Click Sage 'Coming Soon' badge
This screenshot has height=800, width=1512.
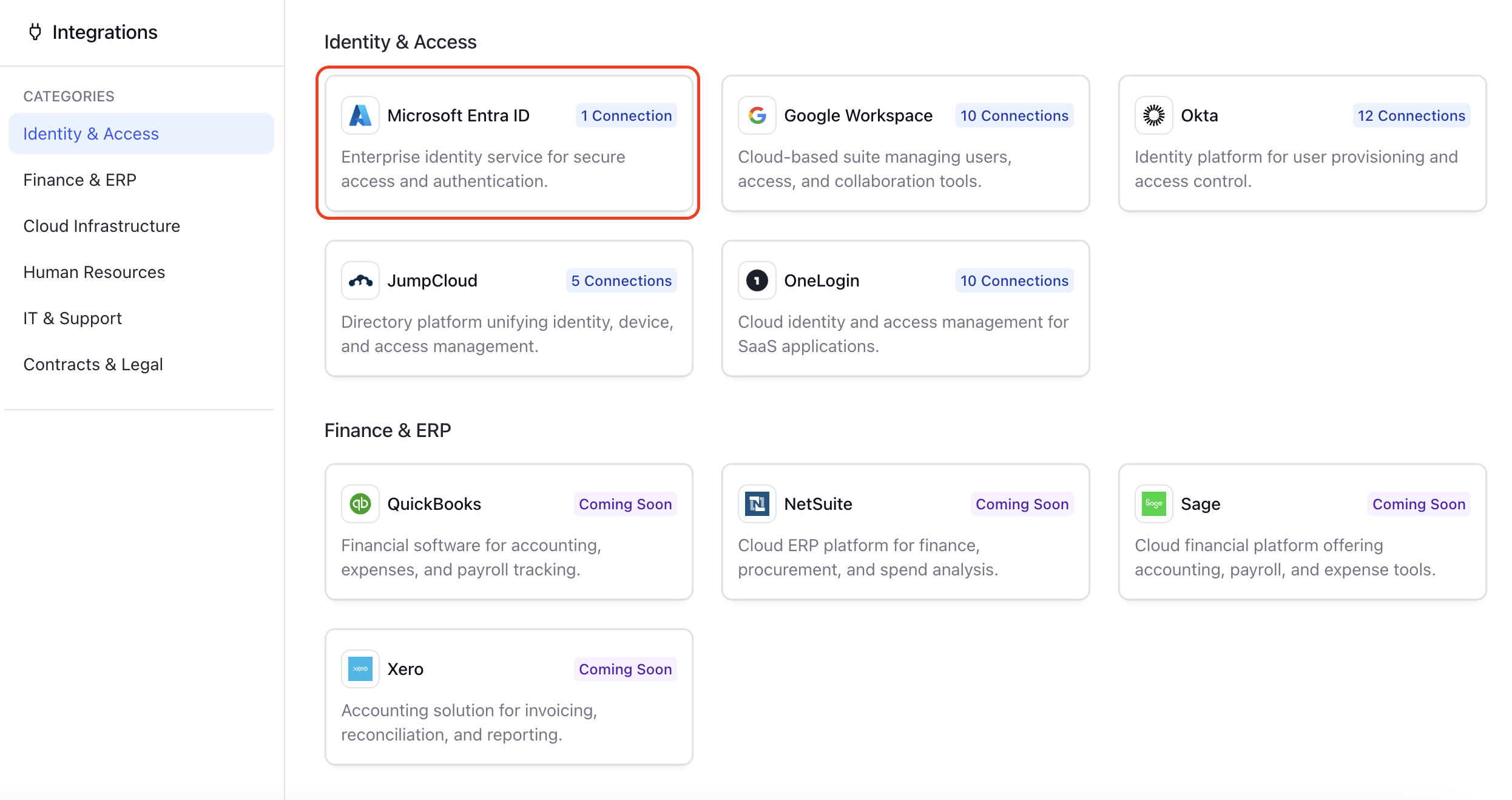(x=1419, y=504)
